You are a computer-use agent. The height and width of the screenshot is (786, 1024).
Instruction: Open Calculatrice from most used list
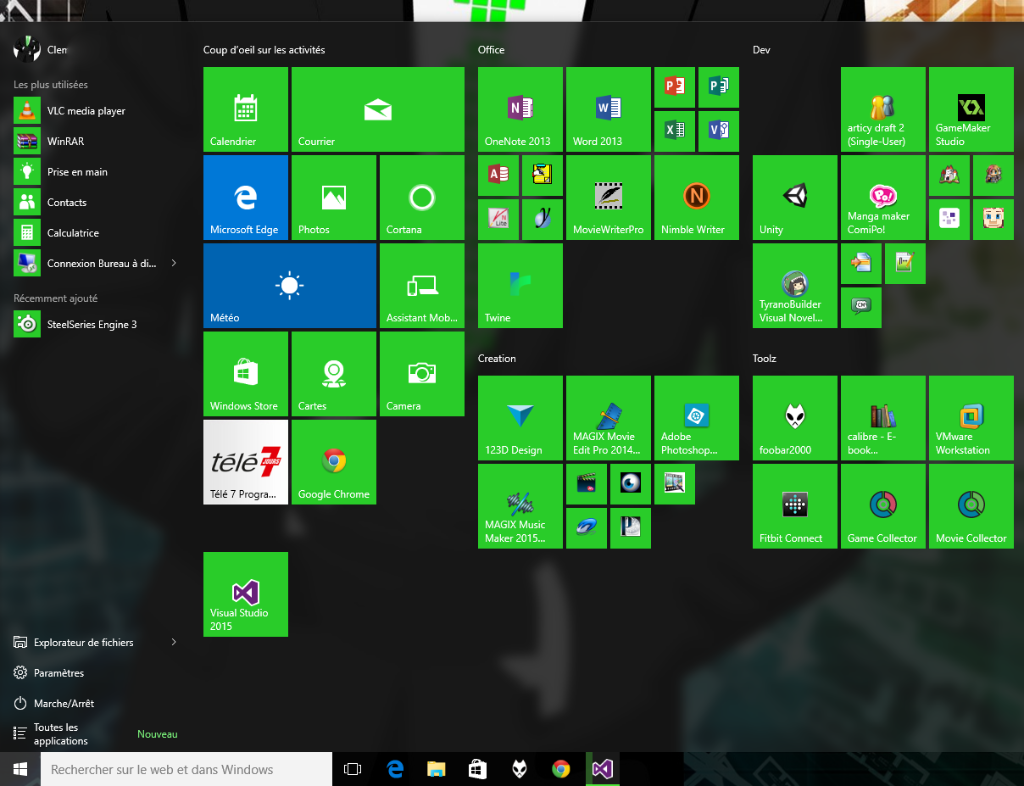point(95,232)
